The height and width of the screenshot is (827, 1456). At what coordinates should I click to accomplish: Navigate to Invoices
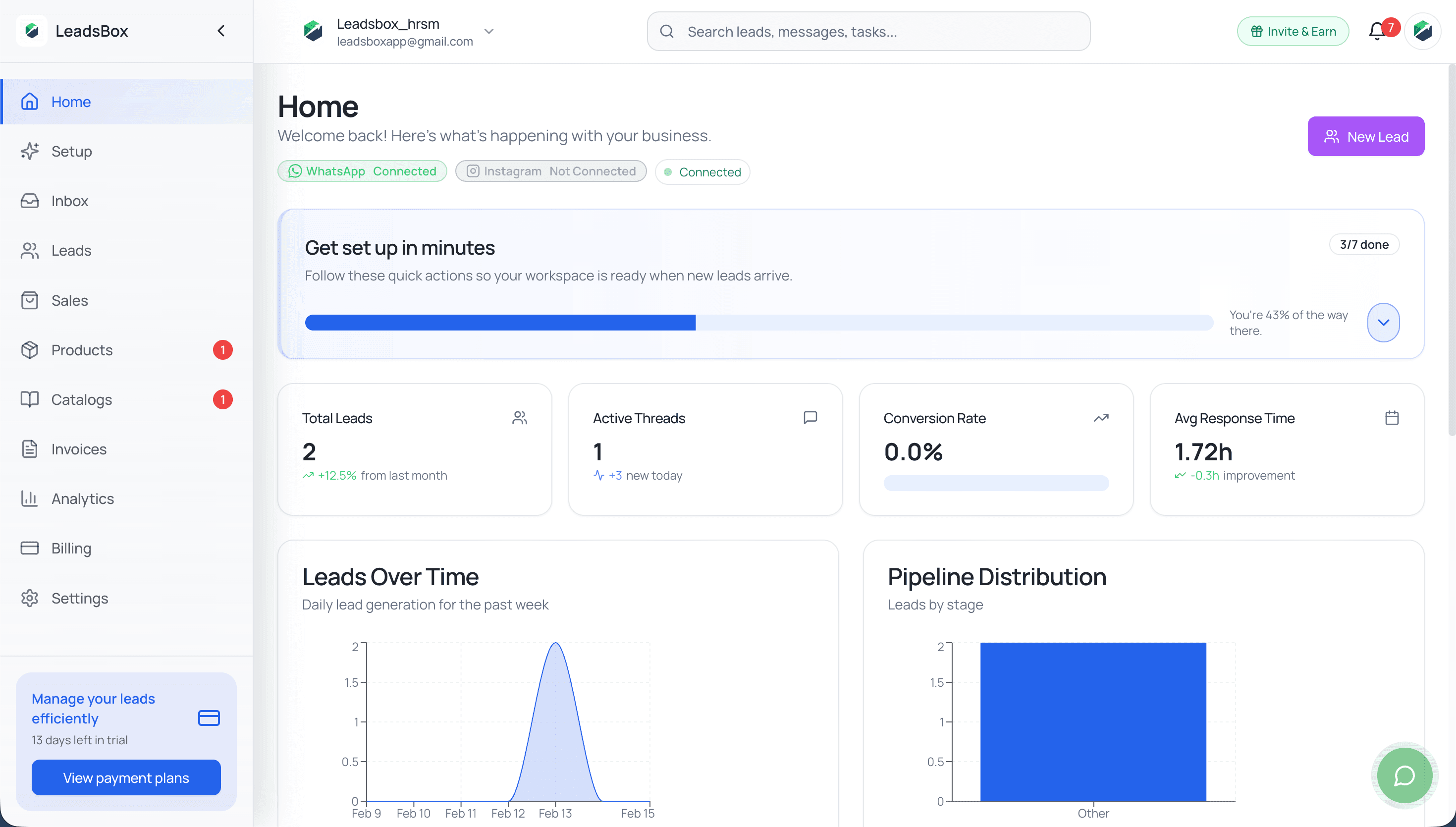pyautogui.click(x=78, y=449)
